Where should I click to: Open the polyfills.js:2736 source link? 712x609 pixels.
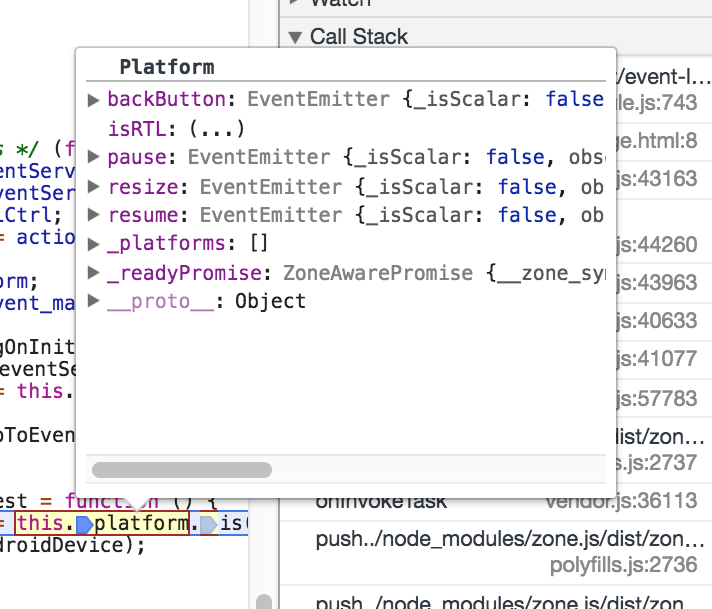pos(623,565)
